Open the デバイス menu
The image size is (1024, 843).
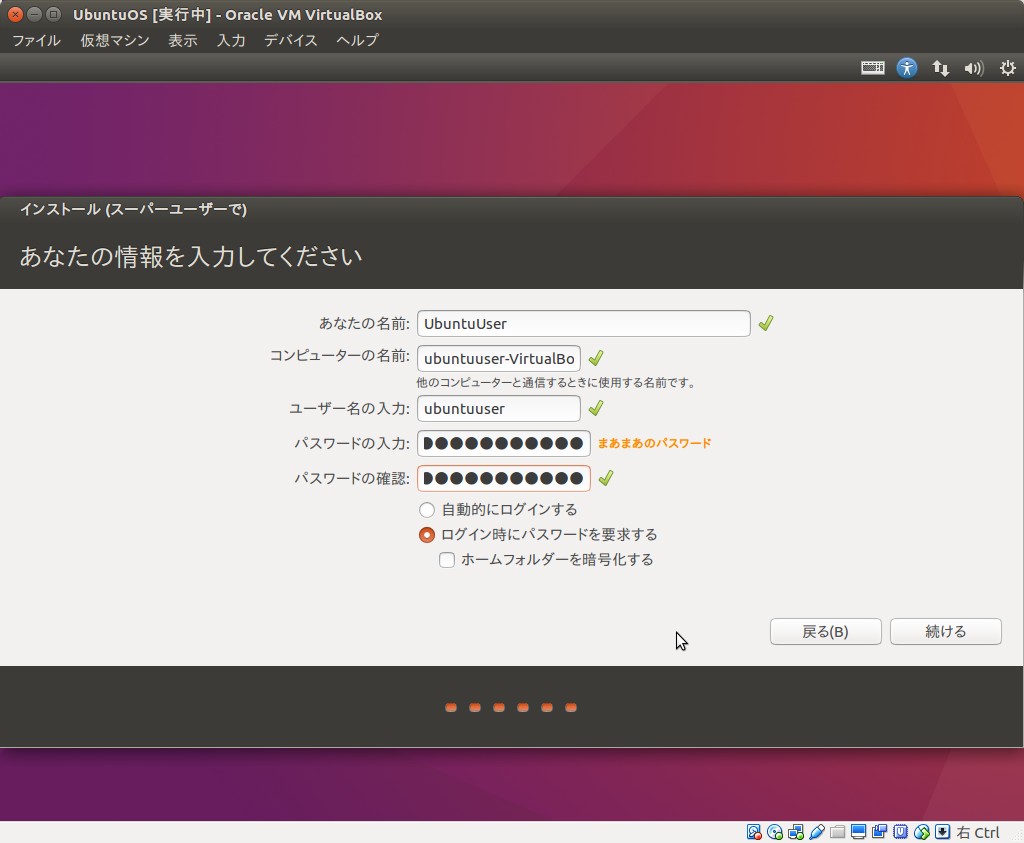point(291,40)
